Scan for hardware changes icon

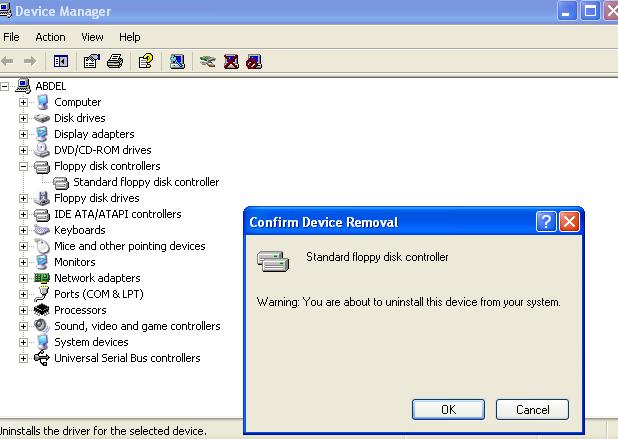[177, 61]
